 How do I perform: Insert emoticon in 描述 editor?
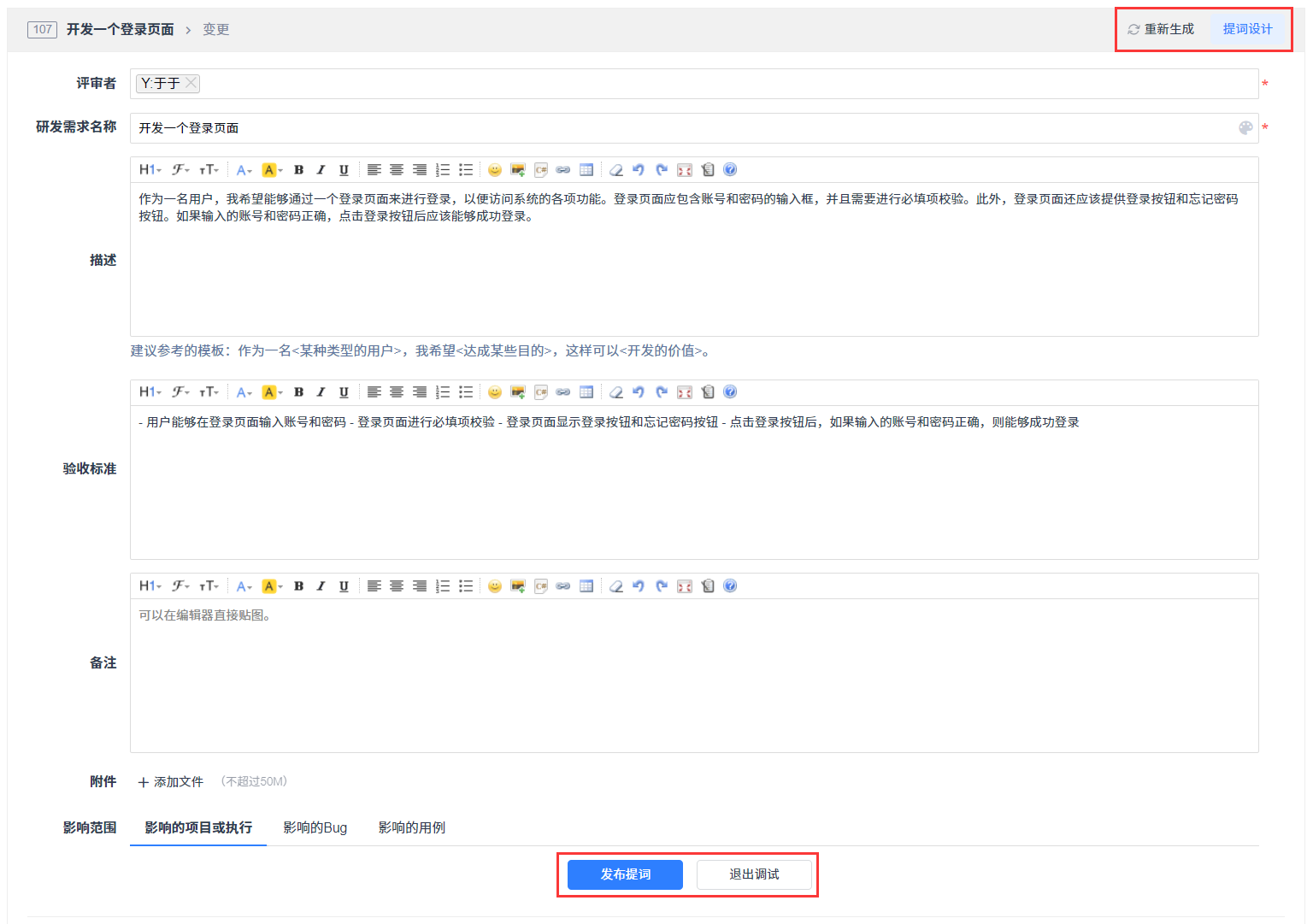[x=495, y=170]
